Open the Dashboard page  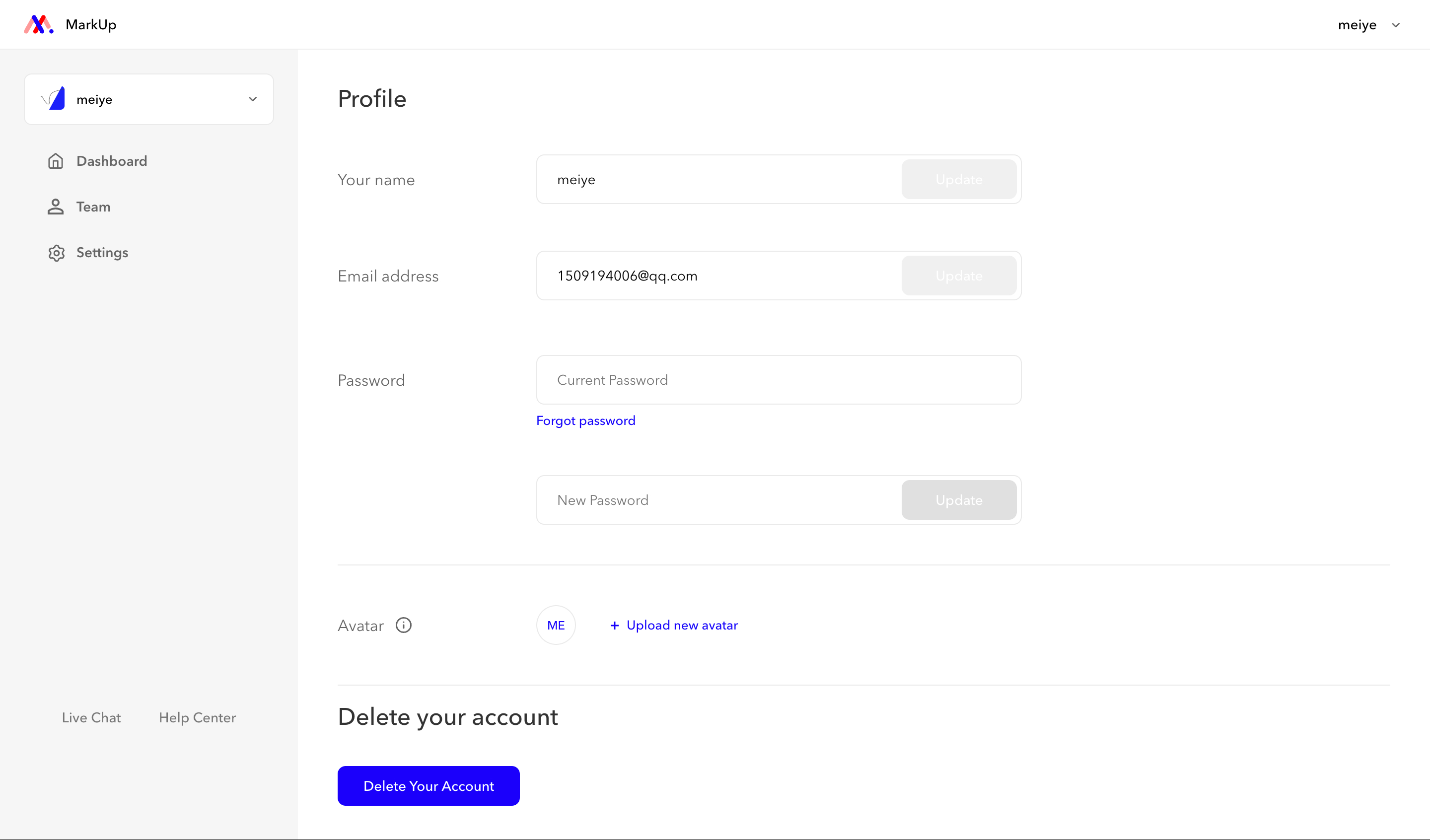(x=112, y=161)
